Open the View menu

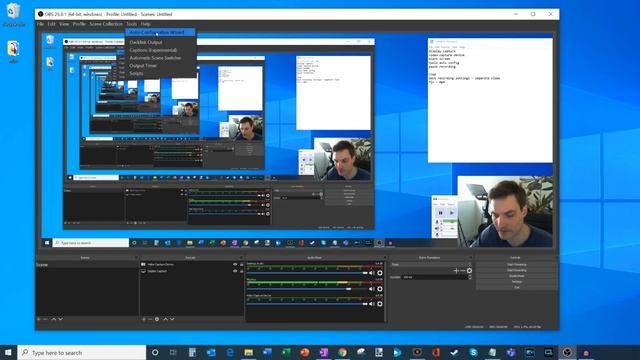click(64, 24)
